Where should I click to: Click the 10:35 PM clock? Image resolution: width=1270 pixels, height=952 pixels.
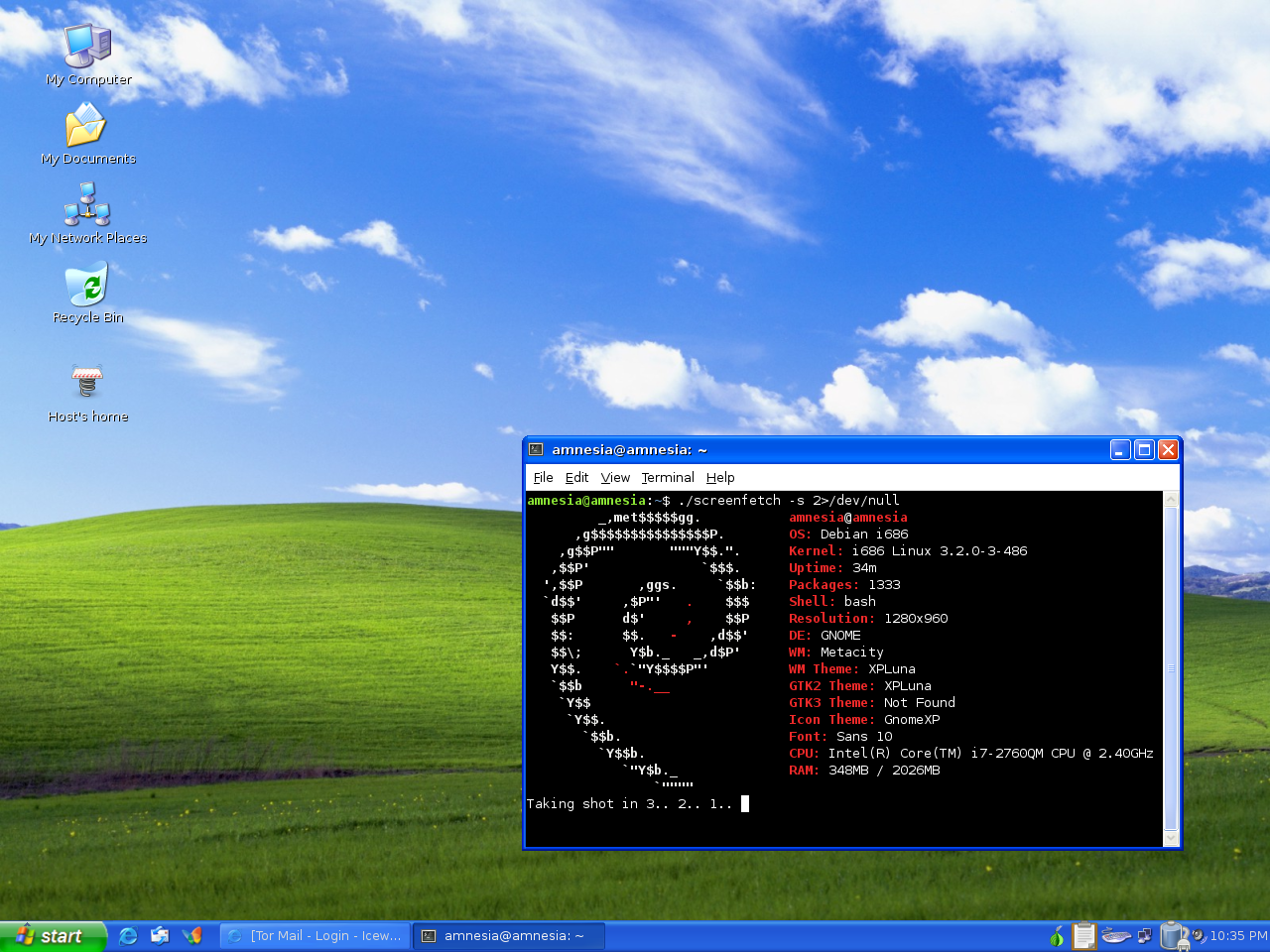click(x=1238, y=935)
